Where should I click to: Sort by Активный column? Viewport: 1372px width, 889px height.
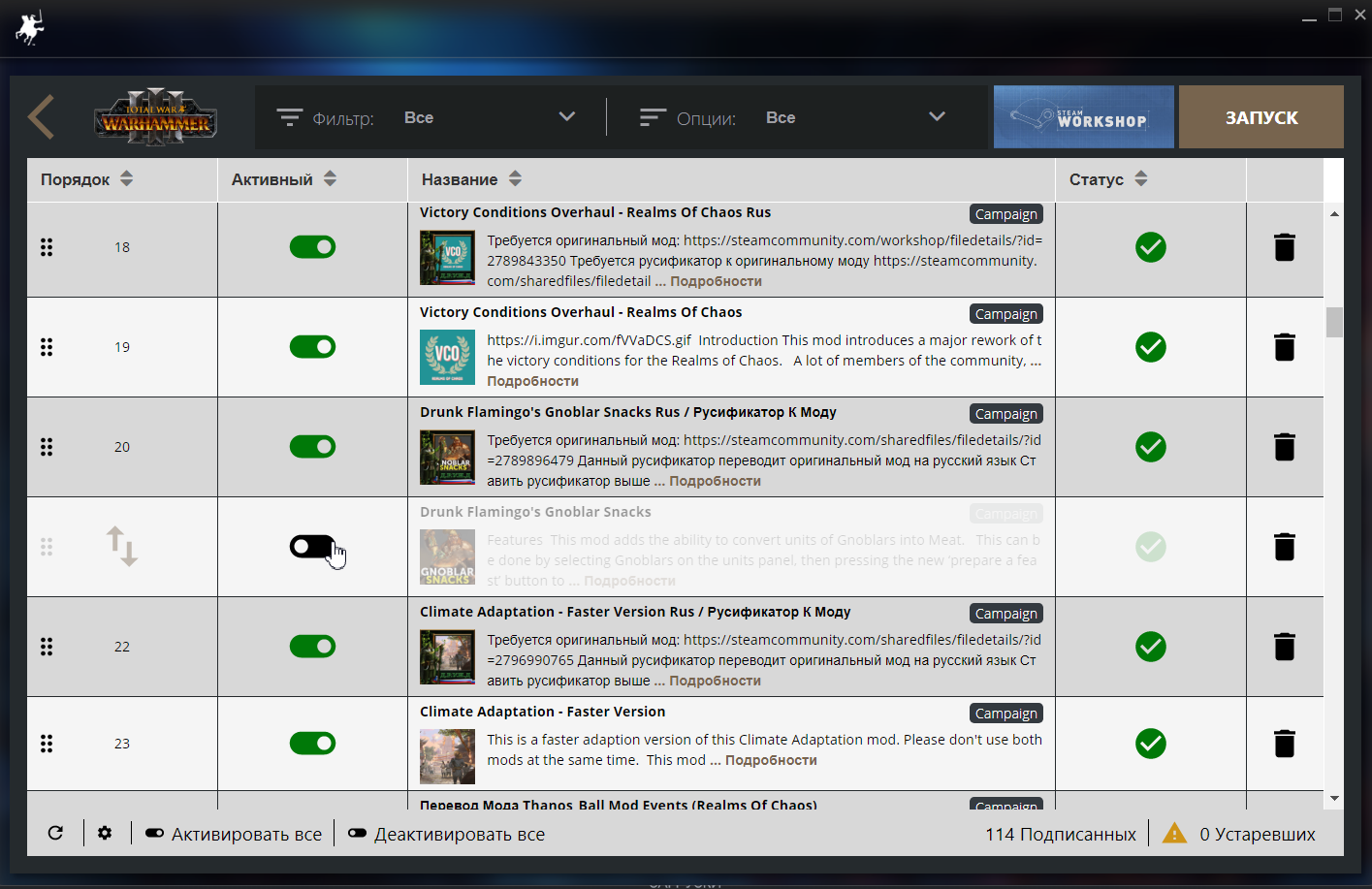[x=284, y=179]
